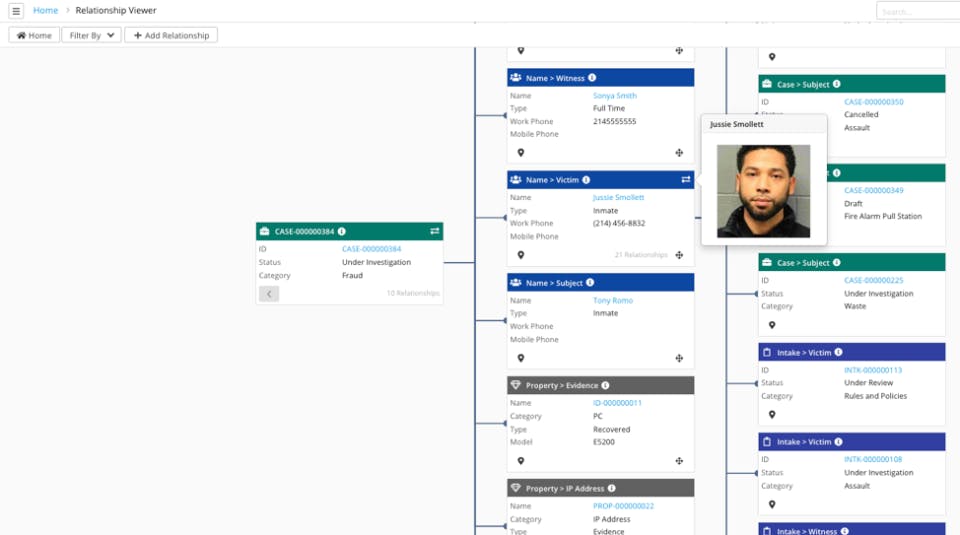Click the info icon on Name > Witness card
960x535 pixels.
(x=592, y=78)
